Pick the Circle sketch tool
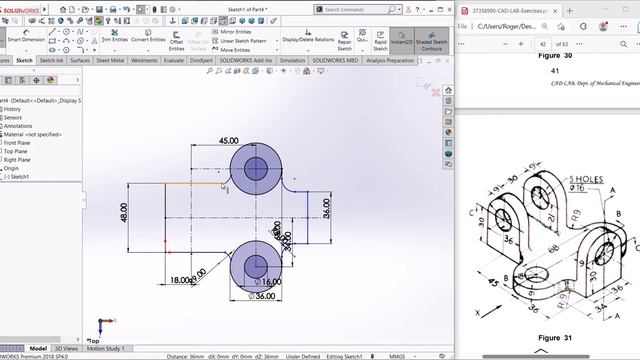 pos(66,31)
